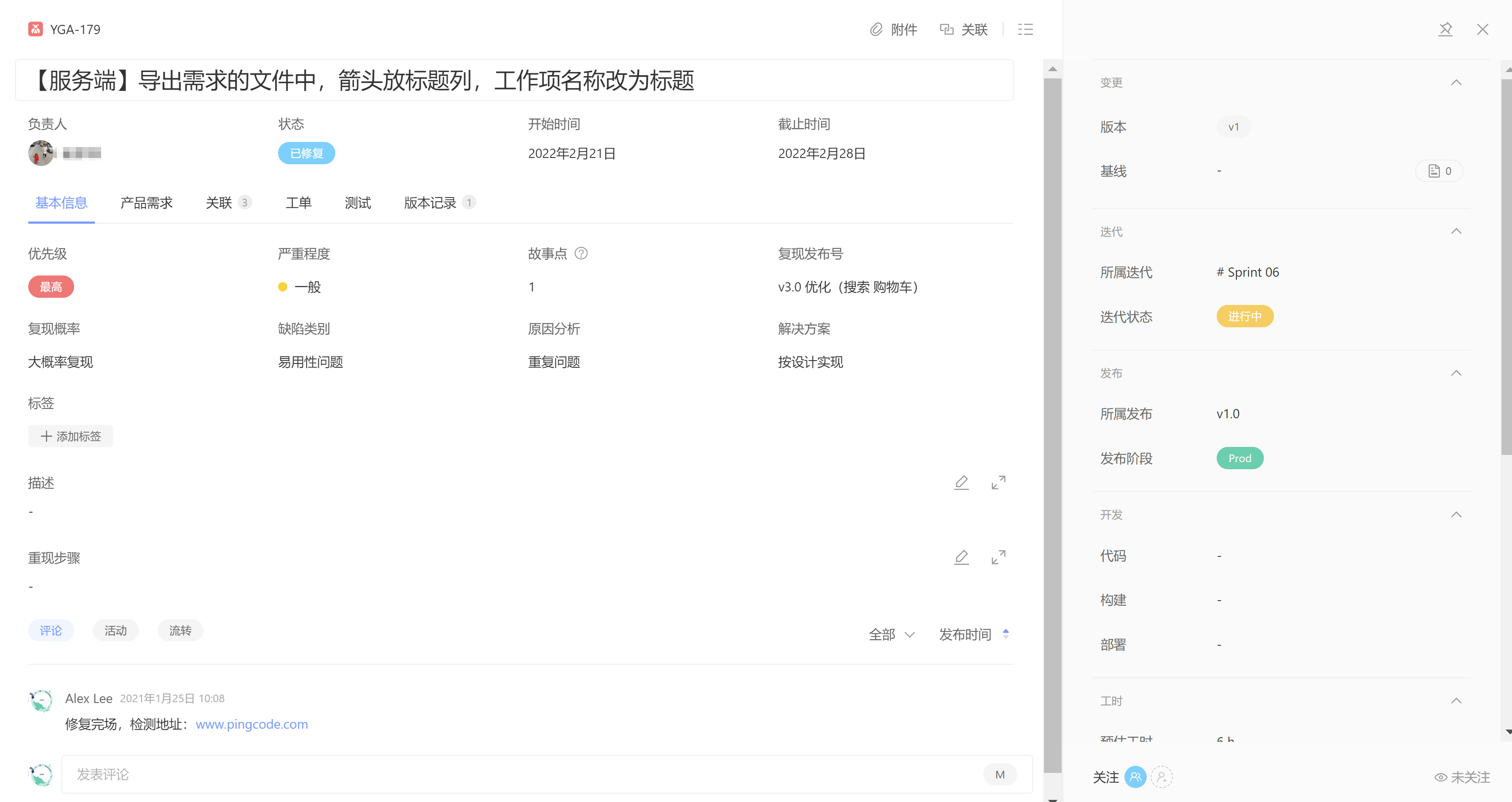The height and width of the screenshot is (802, 1512).
Task: Switch to the 产品需求 tab
Action: click(146, 203)
